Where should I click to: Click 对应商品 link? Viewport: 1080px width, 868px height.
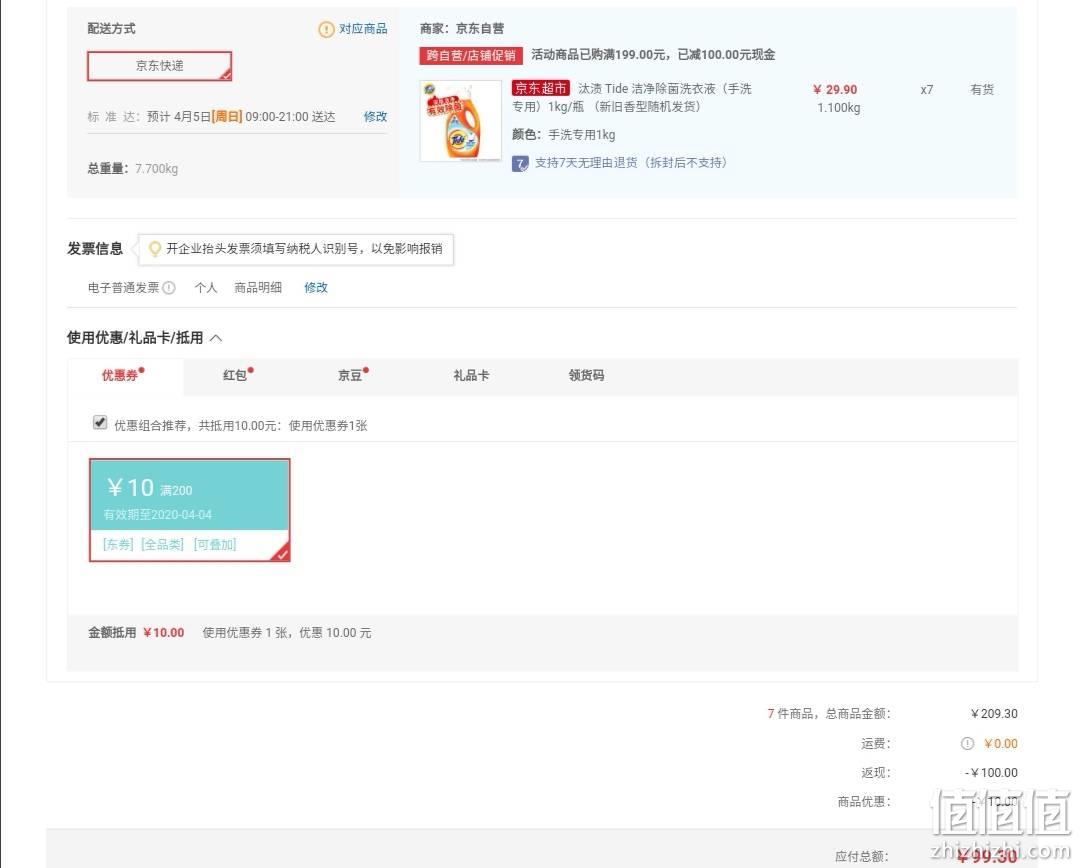(363, 29)
